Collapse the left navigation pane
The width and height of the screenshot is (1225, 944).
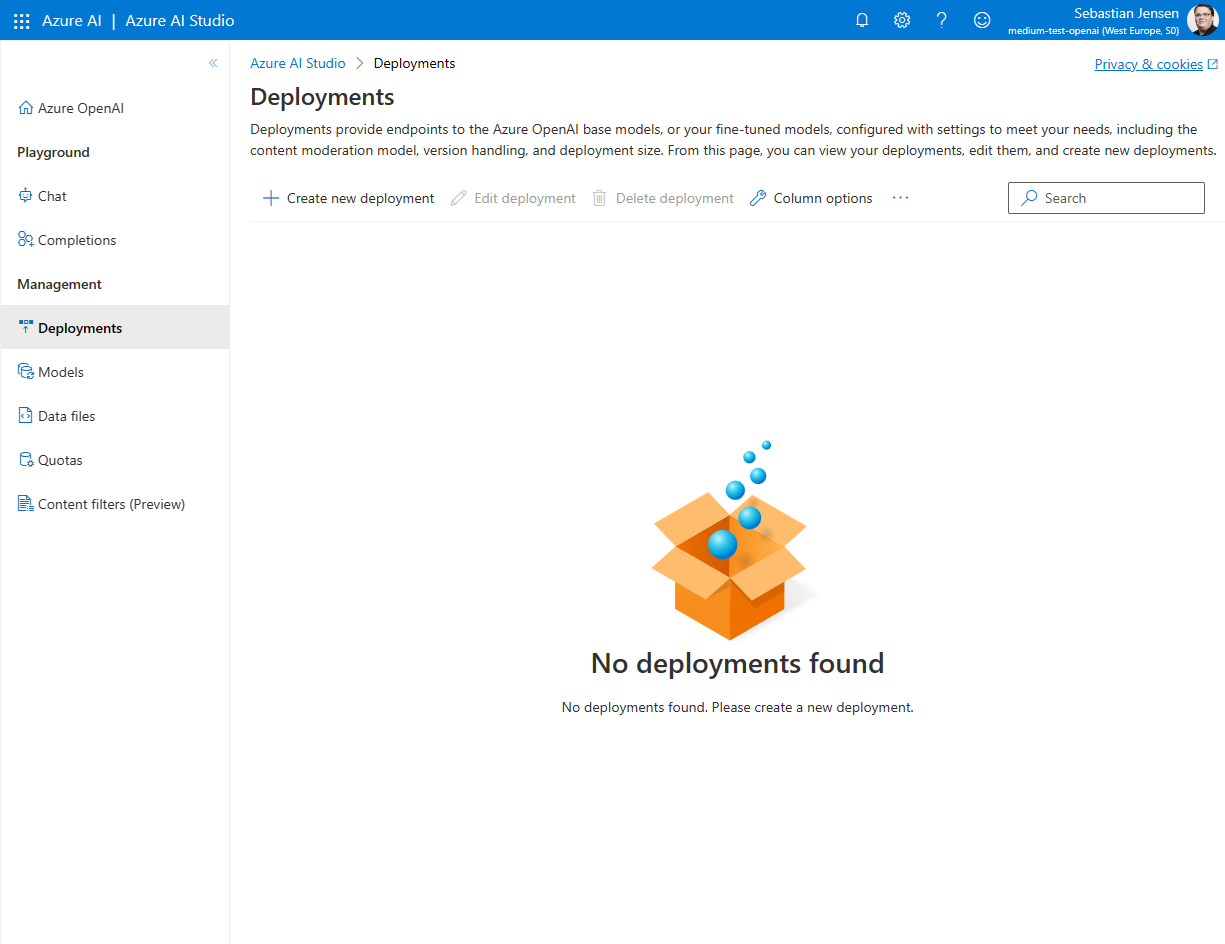click(213, 63)
